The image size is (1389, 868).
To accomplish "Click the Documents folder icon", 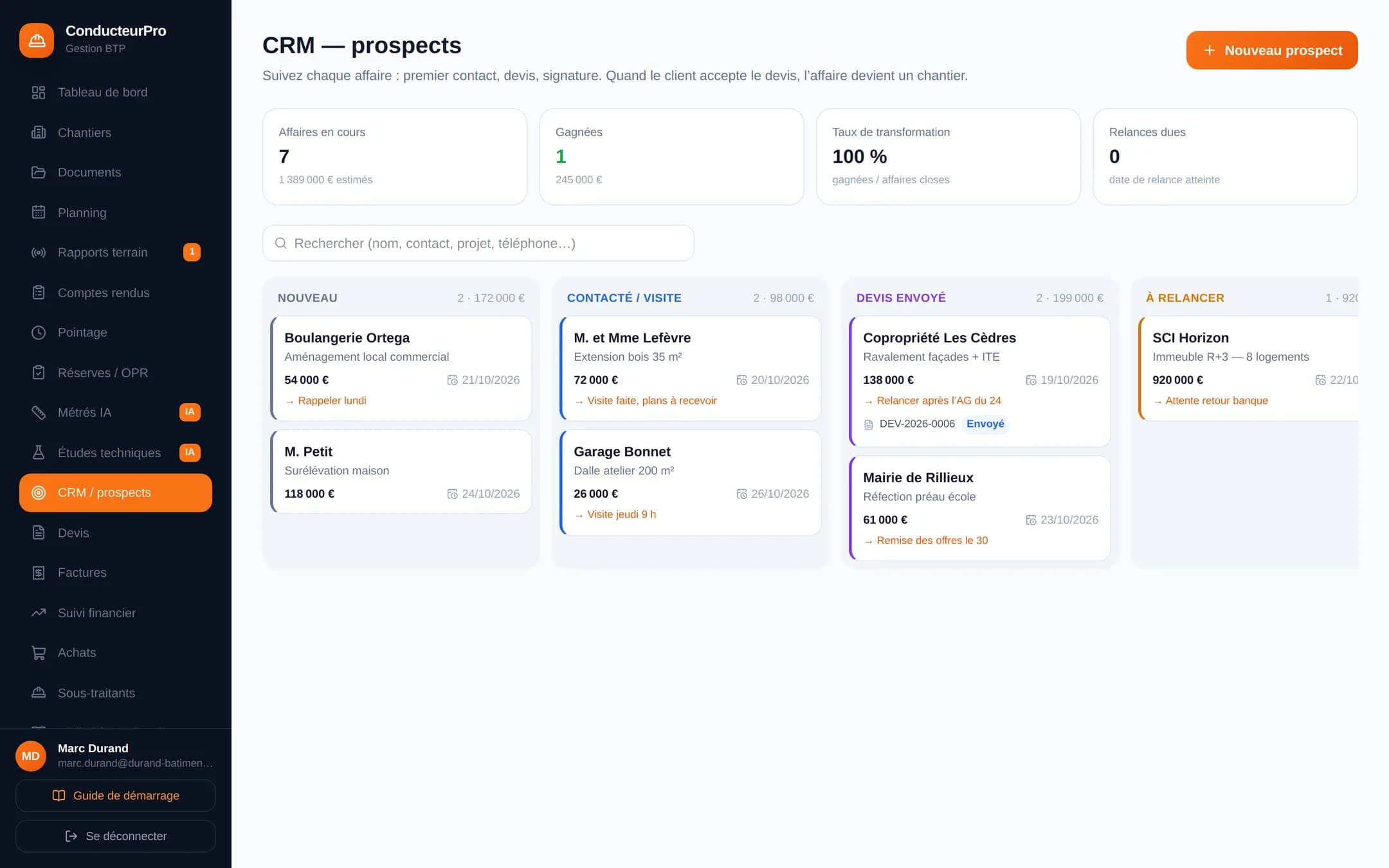I will (39, 172).
